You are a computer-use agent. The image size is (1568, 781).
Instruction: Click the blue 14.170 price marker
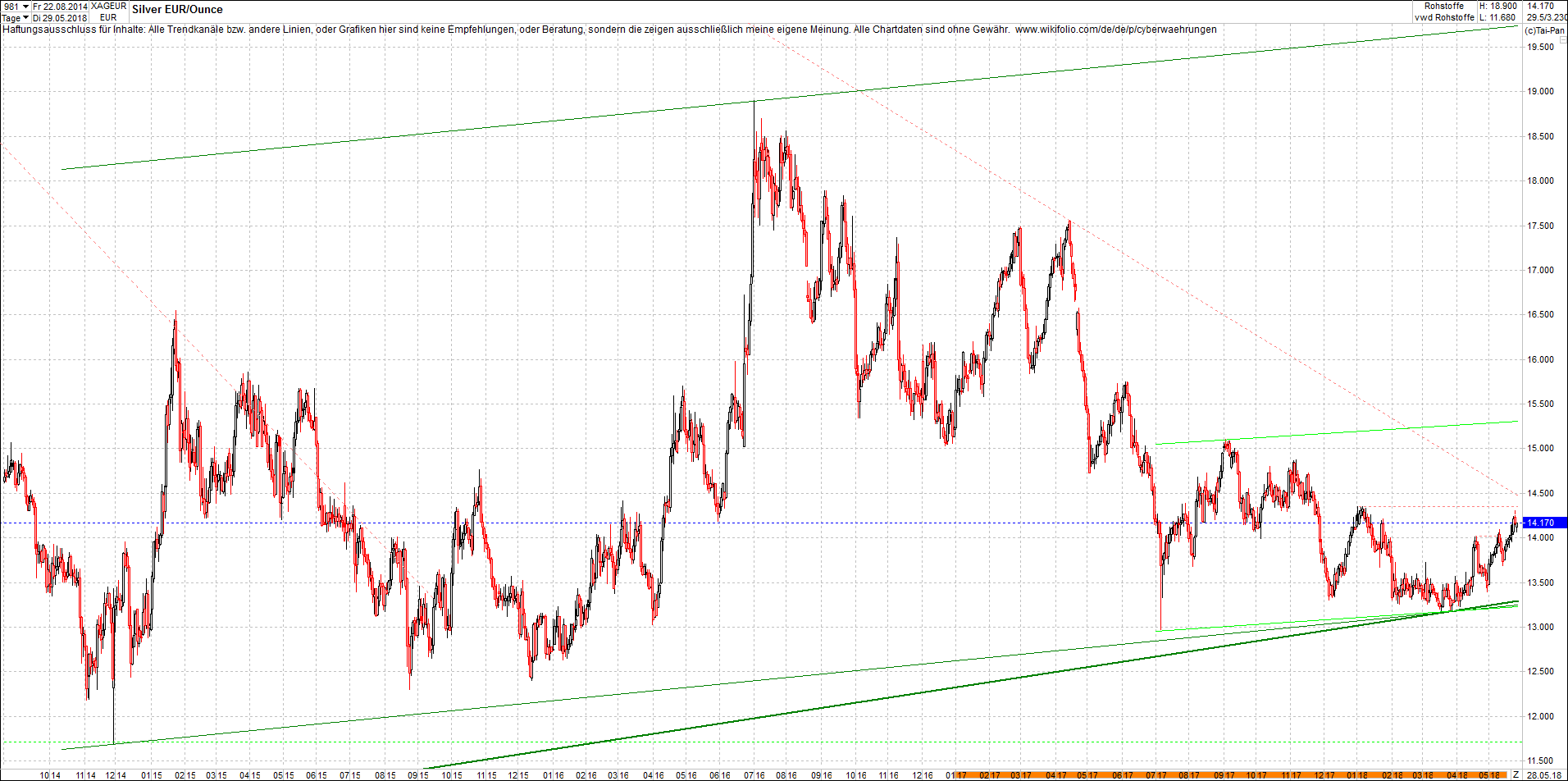click(x=1543, y=523)
